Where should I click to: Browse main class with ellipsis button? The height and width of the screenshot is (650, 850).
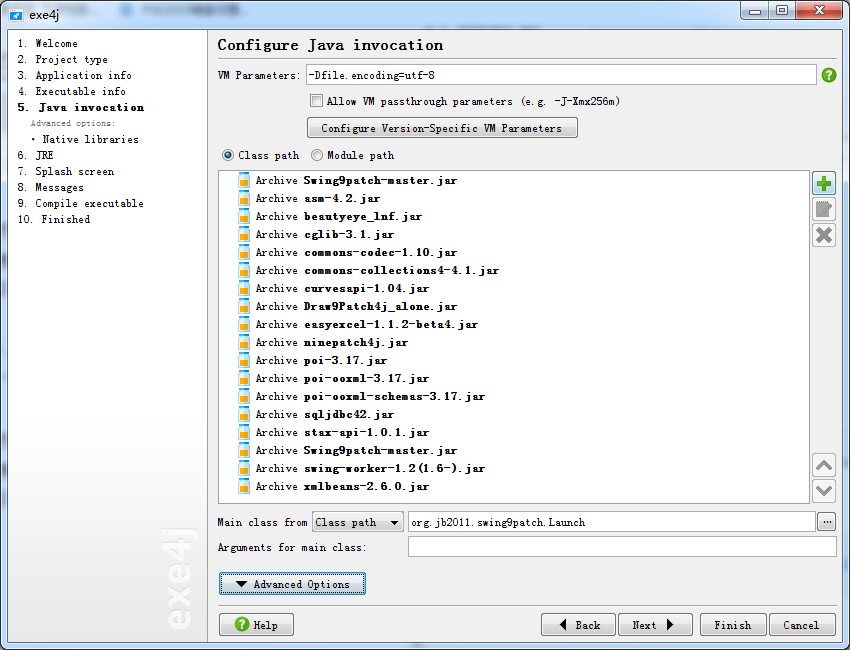[x=826, y=522]
